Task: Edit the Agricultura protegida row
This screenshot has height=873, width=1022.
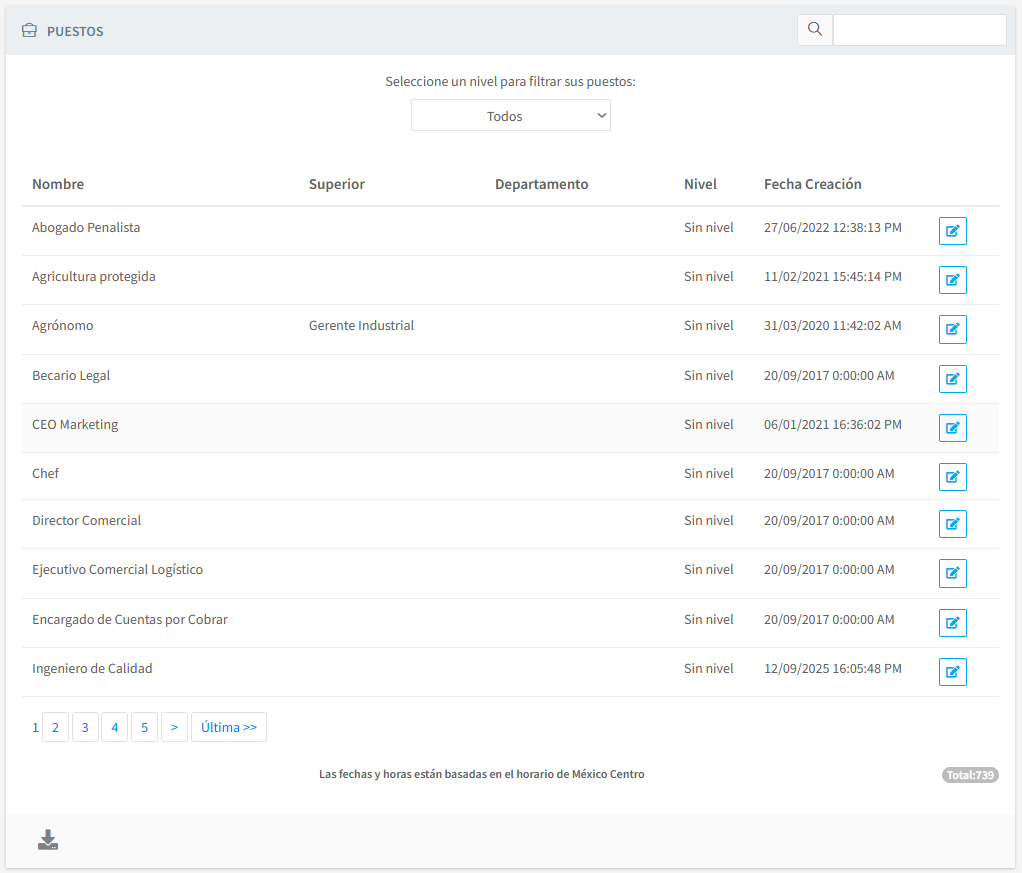Action: [x=952, y=280]
